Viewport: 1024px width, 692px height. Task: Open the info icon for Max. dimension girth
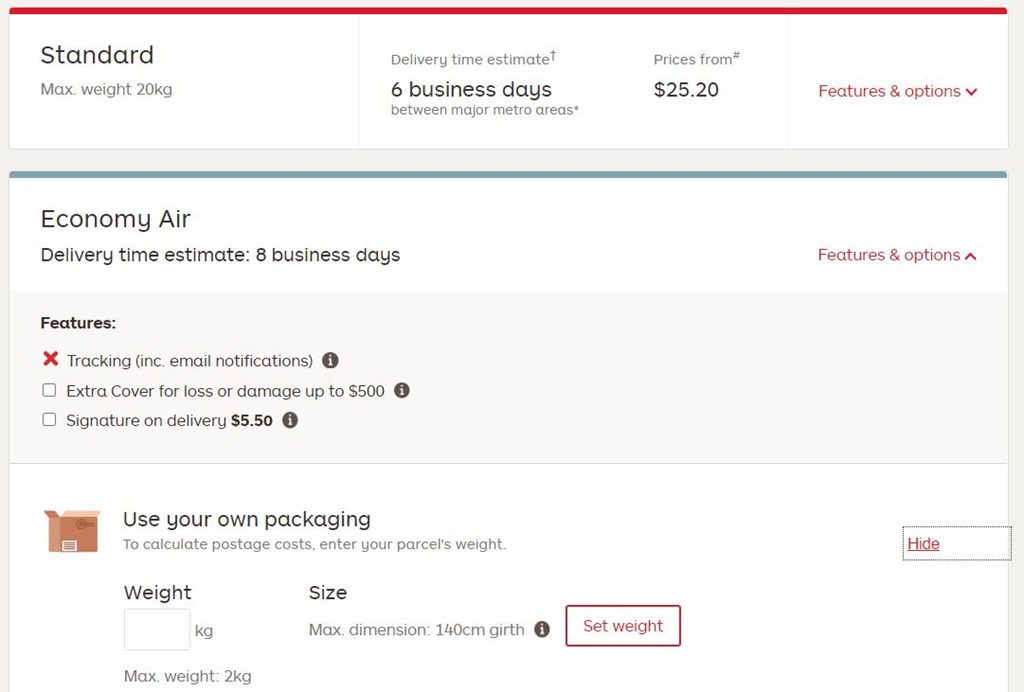542,630
